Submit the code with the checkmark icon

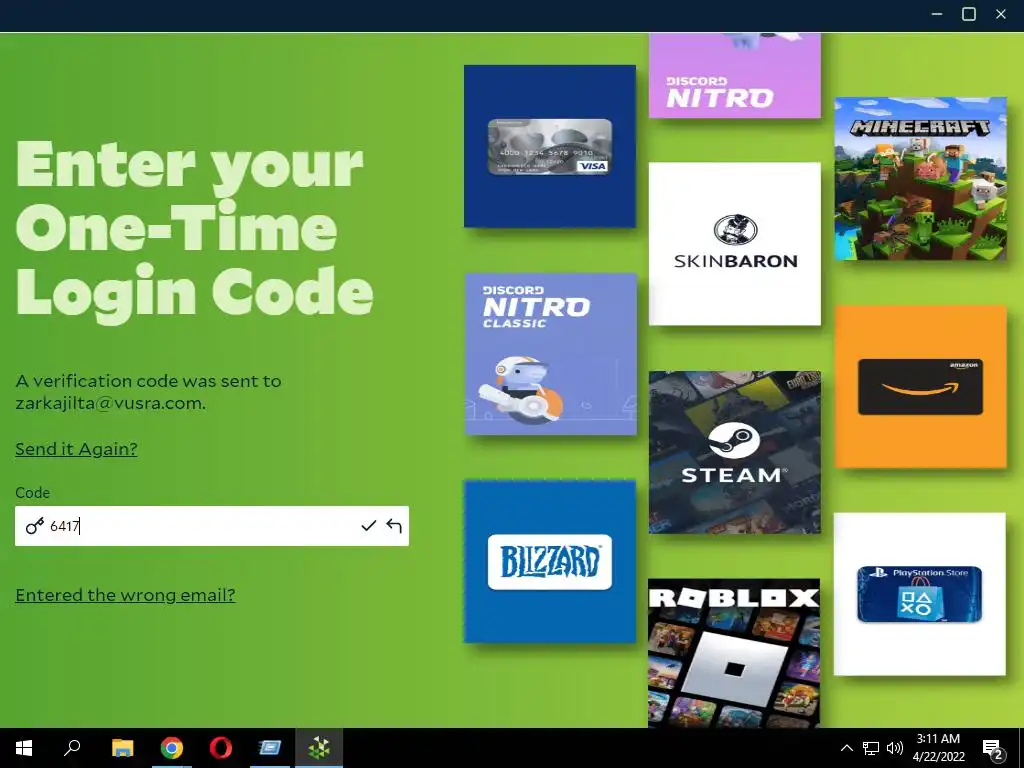click(368, 526)
